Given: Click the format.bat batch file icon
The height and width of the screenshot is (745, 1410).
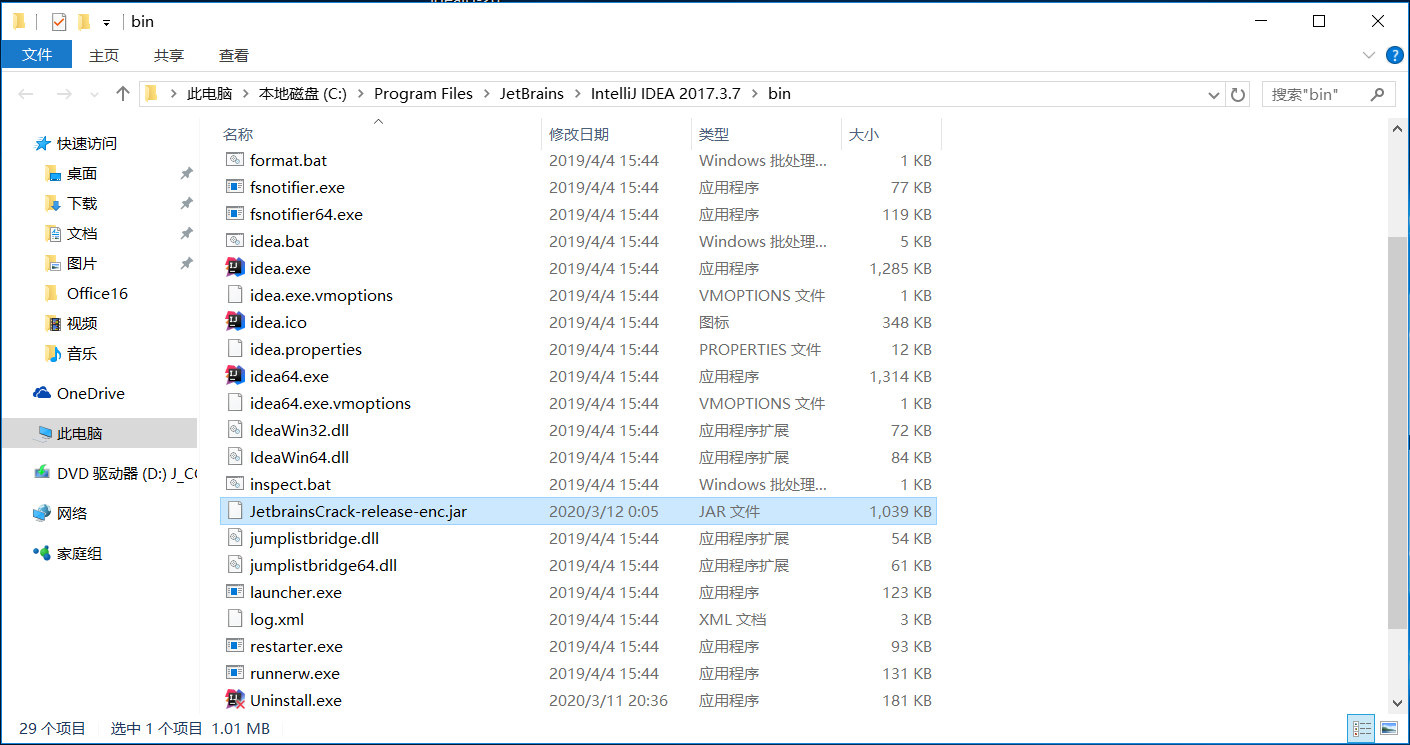Looking at the screenshot, I should click(x=235, y=160).
